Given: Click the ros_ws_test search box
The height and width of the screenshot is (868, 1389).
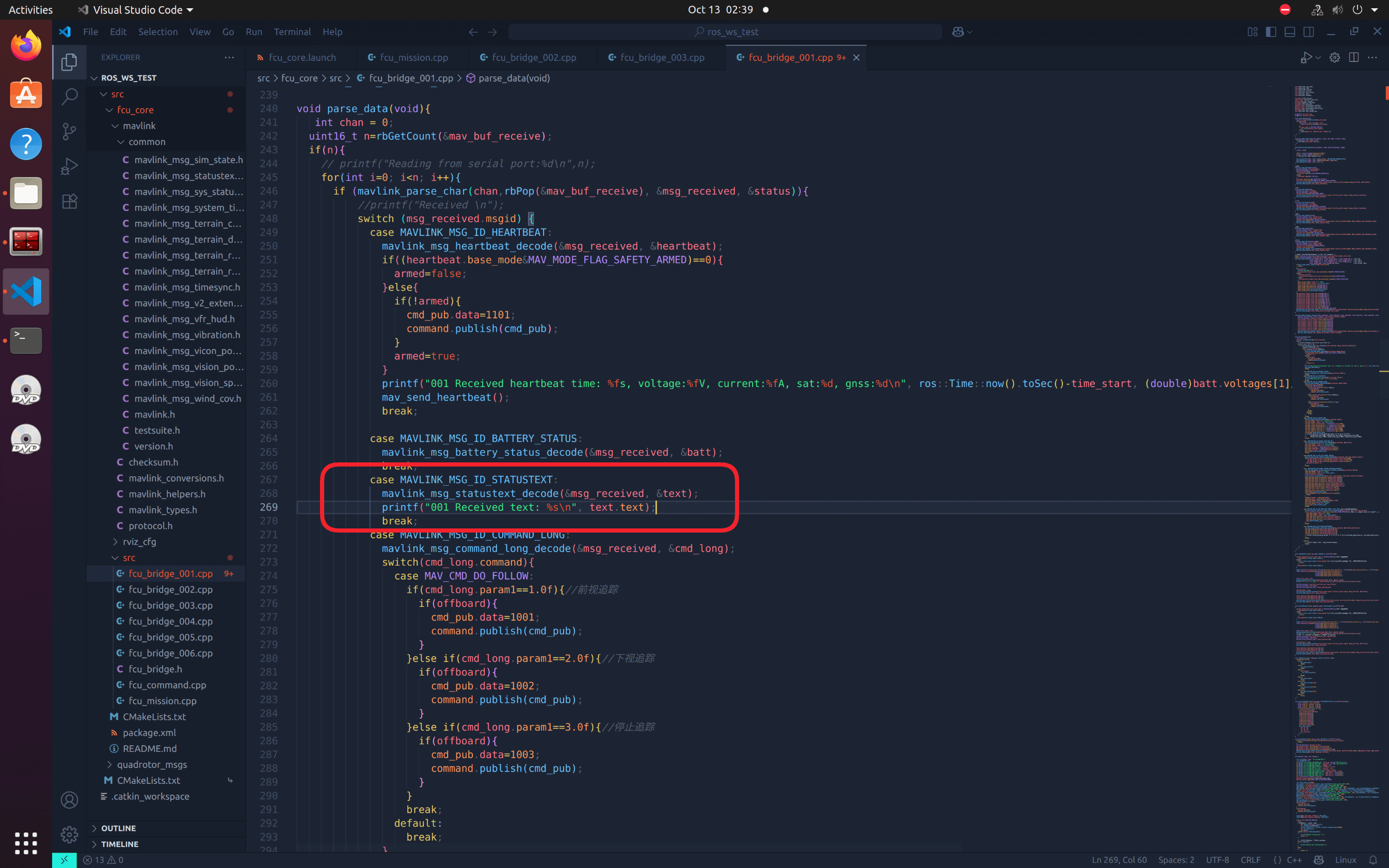Looking at the screenshot, I should pyautogui.click(x=726, y=31).
